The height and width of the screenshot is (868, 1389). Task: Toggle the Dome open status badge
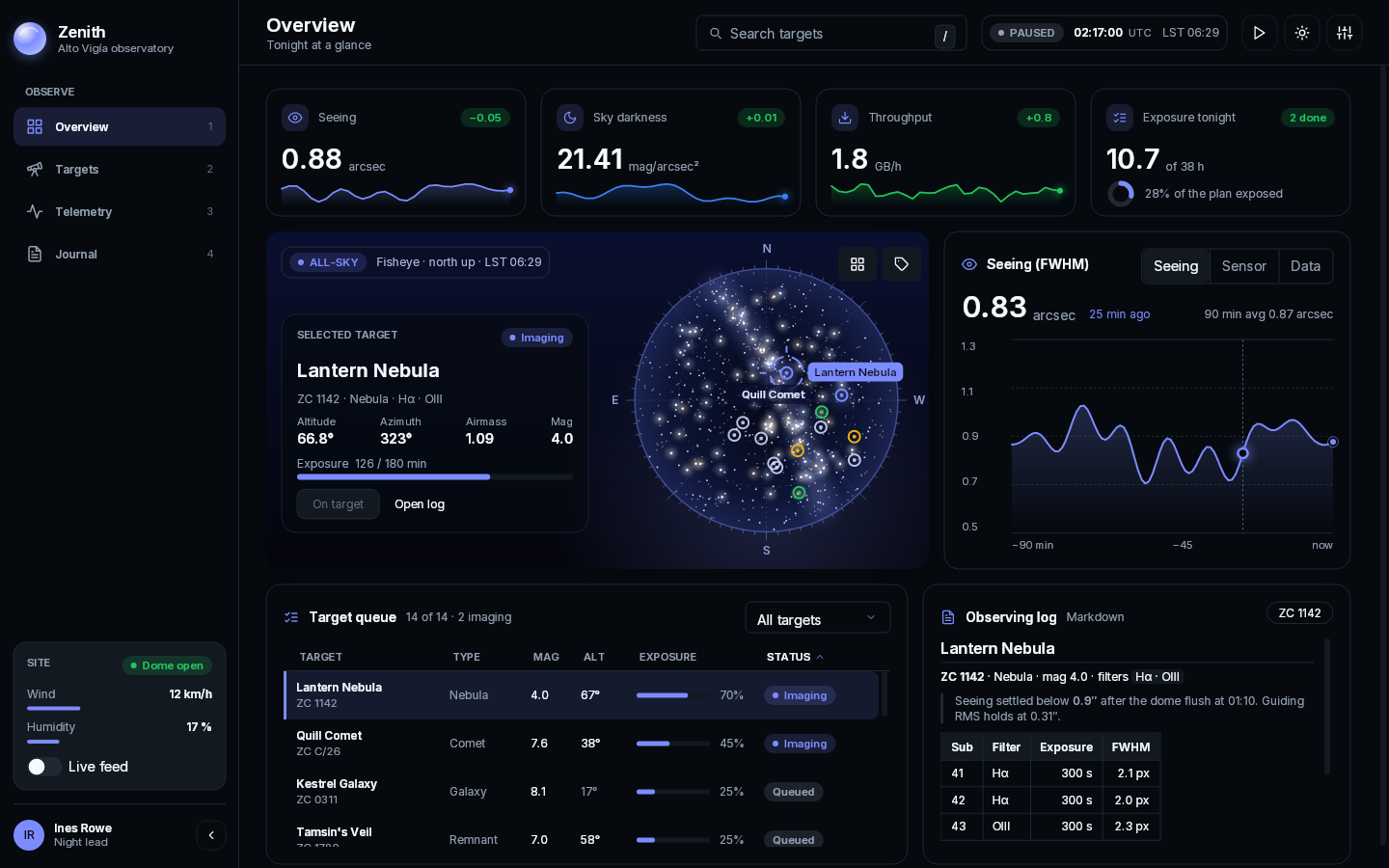point(167,665)
